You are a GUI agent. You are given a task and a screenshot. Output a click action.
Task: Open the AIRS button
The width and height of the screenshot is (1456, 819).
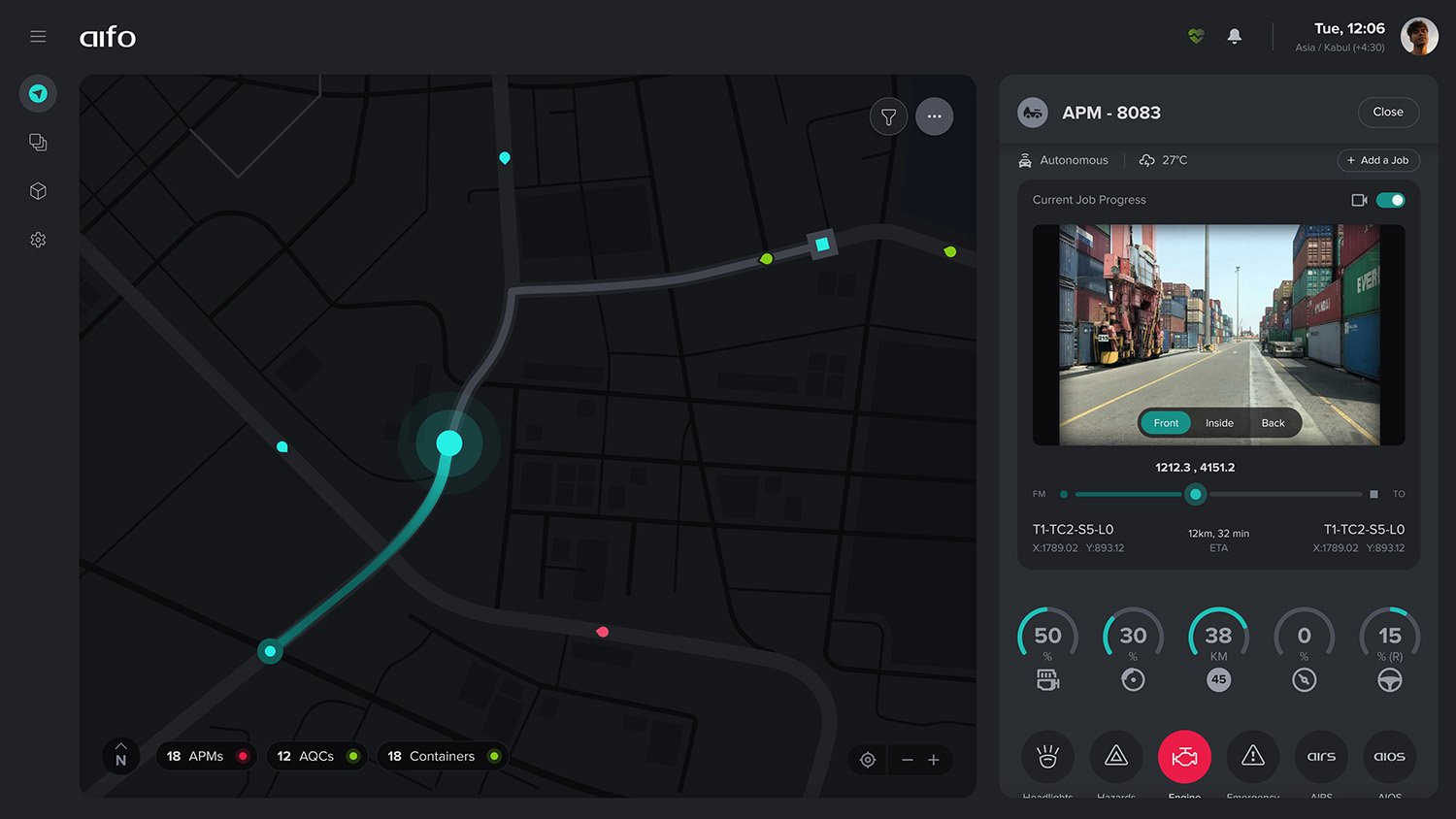[1321, 757]
